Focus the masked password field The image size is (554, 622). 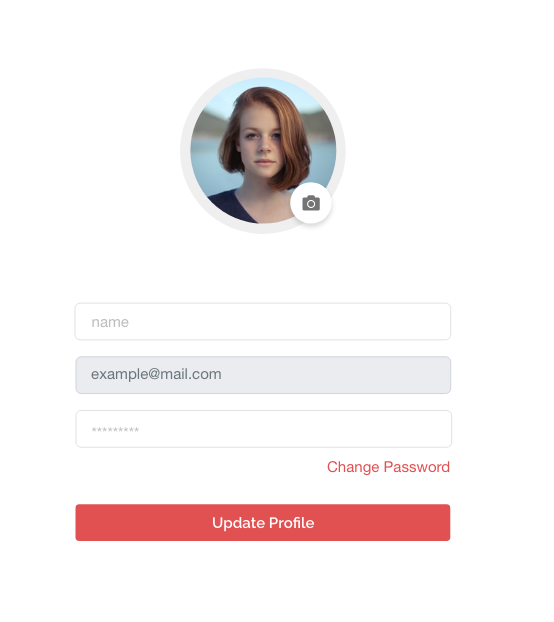pyautogui.click(x=263, y=429)
